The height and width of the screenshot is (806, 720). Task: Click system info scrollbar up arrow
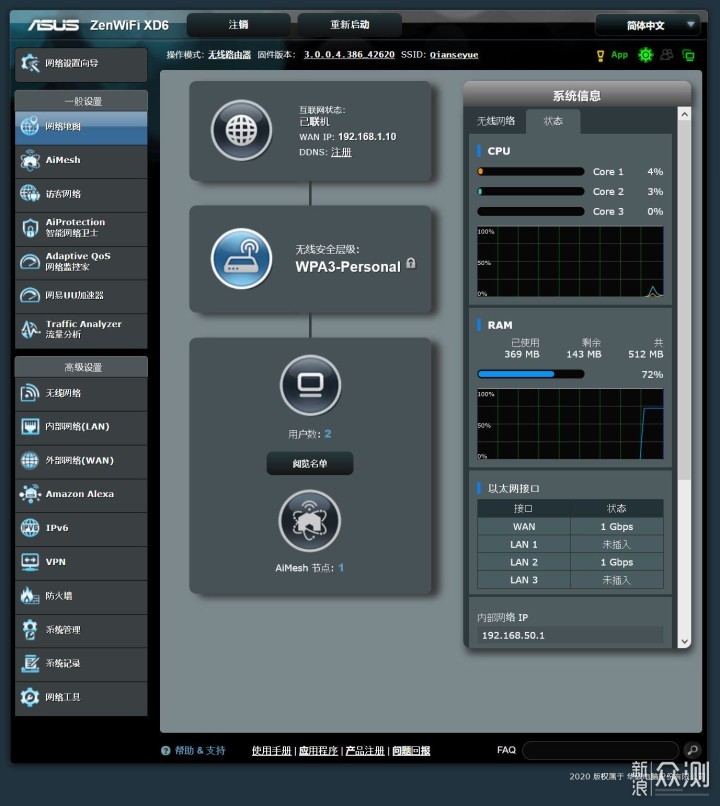(684, 115)
